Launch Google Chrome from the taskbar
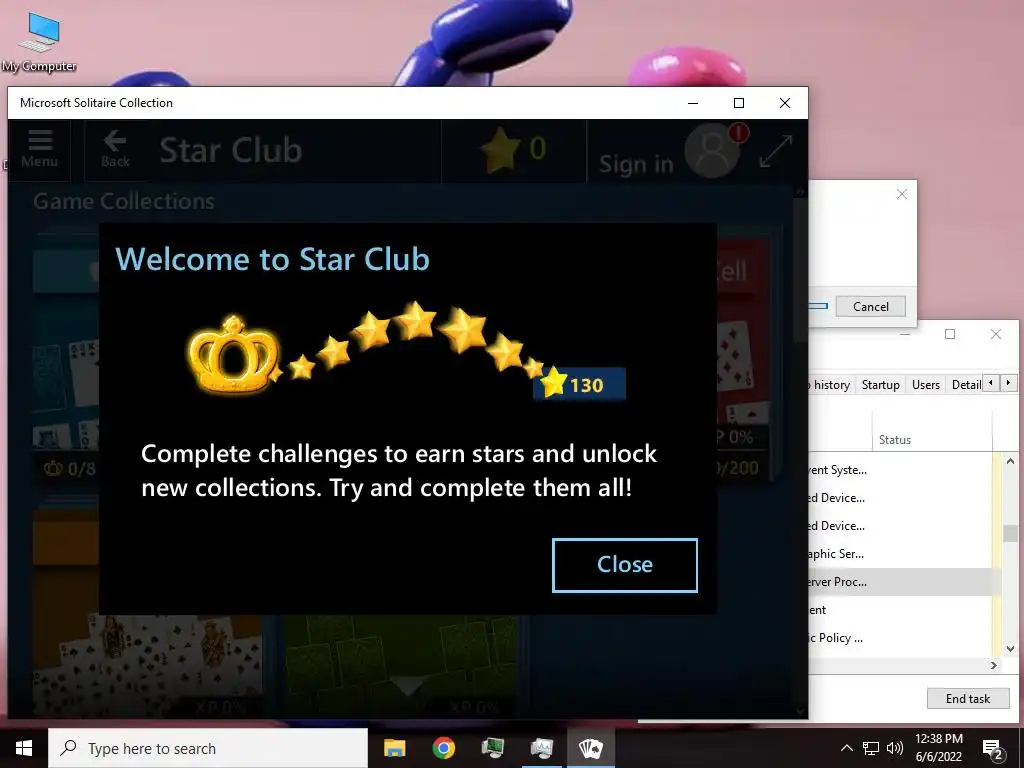1024x768 pixels. [x=443, y=748]
